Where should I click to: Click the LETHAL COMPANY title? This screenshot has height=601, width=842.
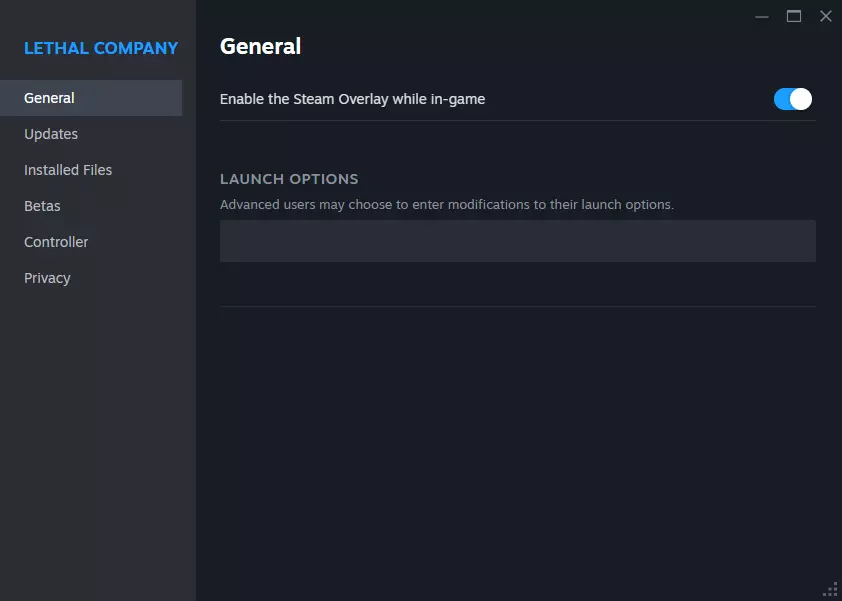(101, 48)
